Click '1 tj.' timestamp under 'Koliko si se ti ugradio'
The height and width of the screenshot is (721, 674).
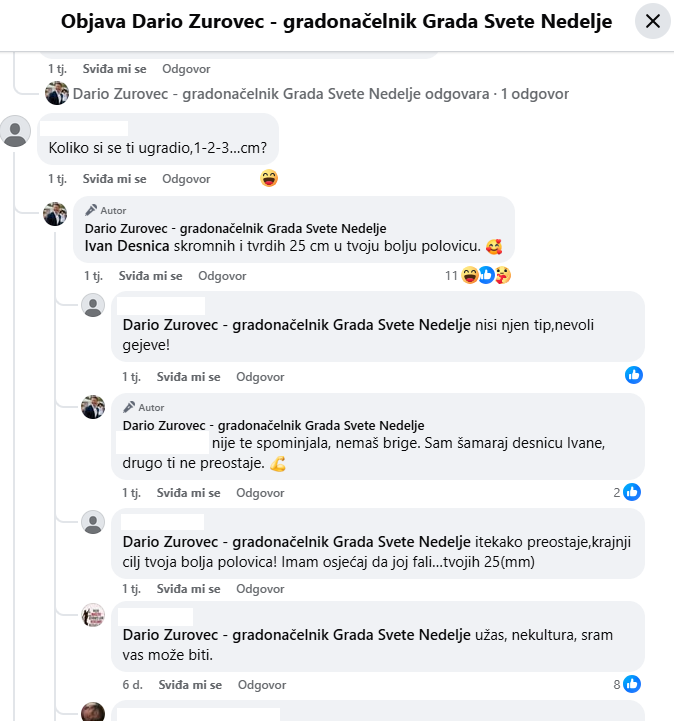click(x=57, y=179)
